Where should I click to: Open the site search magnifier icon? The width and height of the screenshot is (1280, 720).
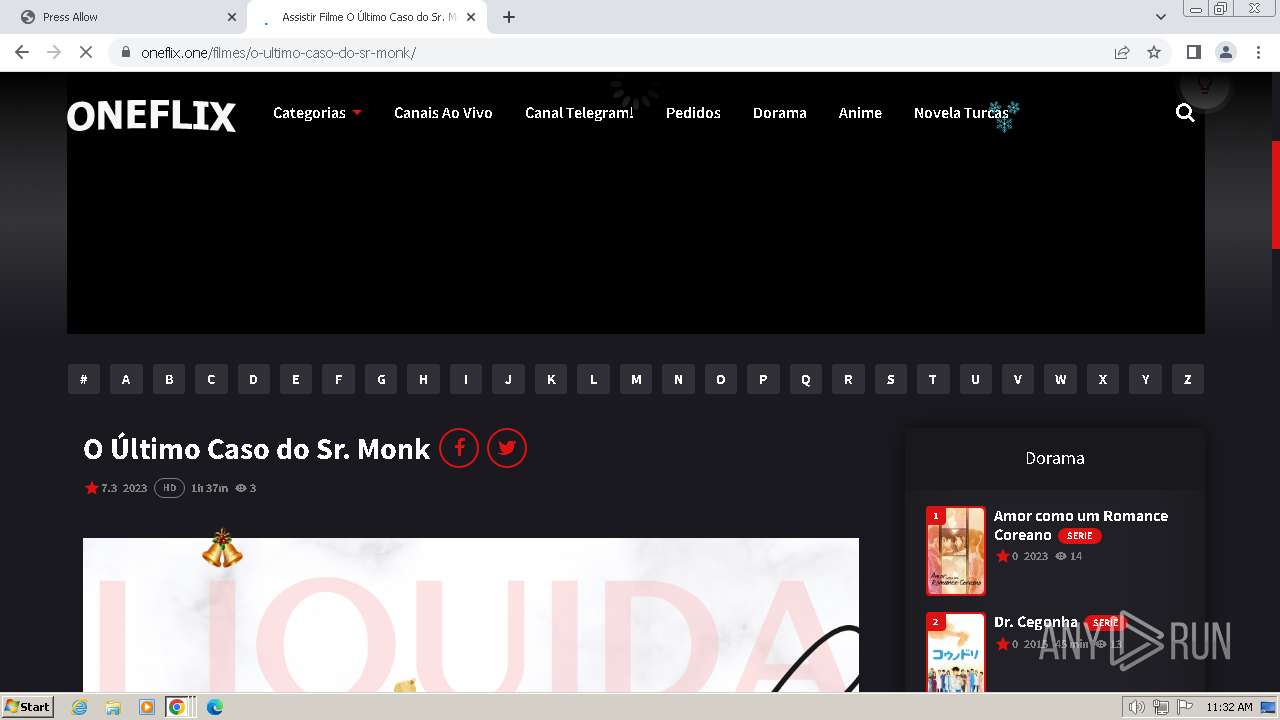click(x=1185, y=113)
